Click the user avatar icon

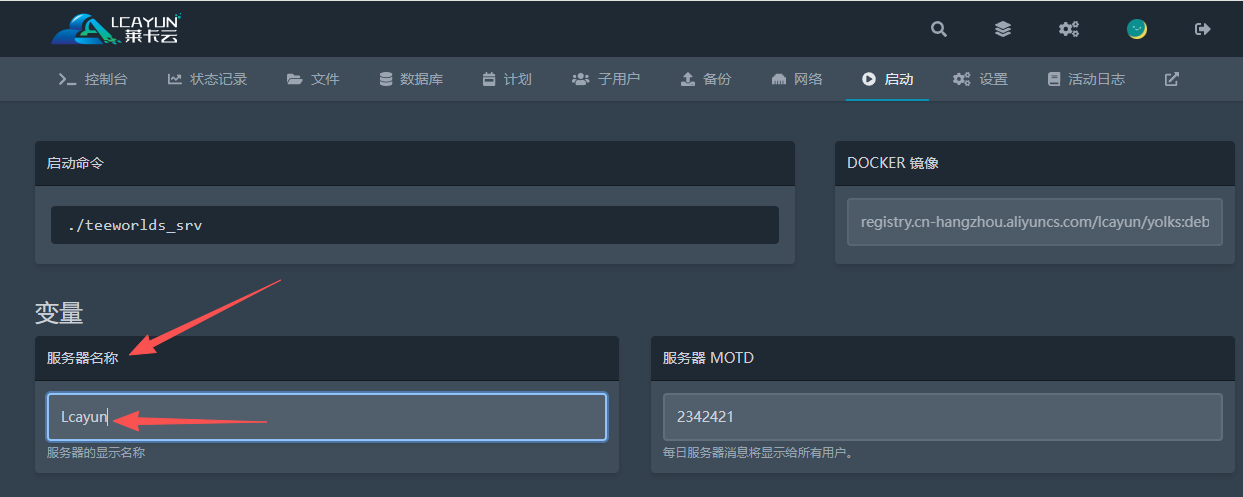(x=1137, y=29)
